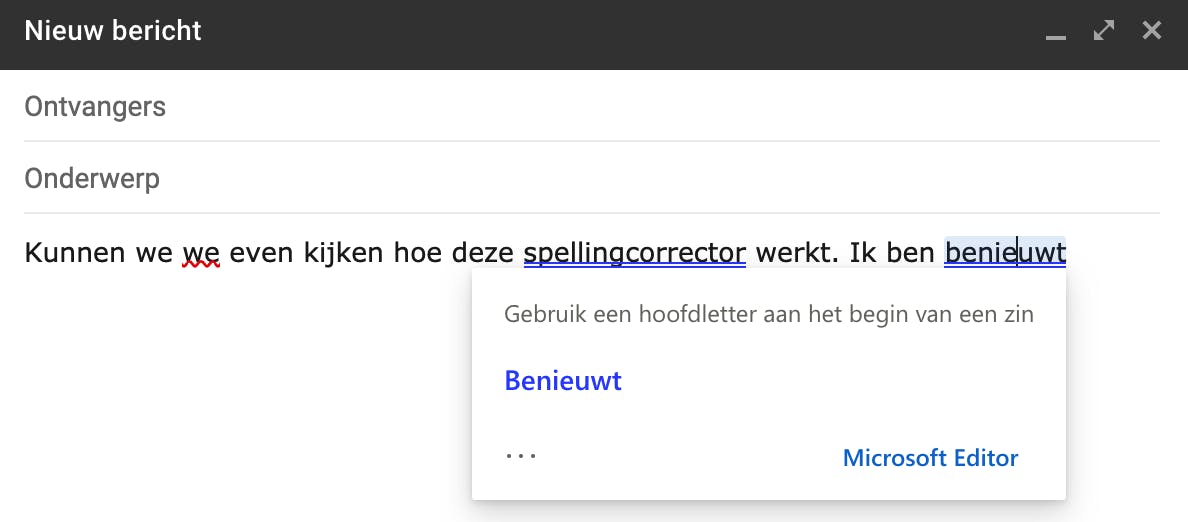1188x522 pixels.
Task: Click the highlighted word 'benieuwt' in message
Action: point(1004,252)
